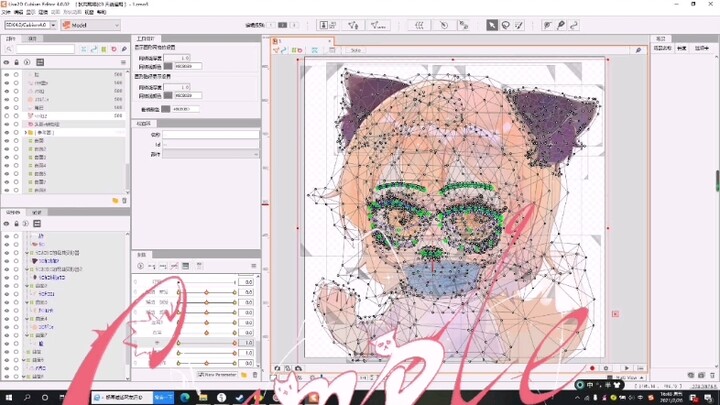Screen dimensions: 720x405
Task: Toggle eye icon in deformer panel header
Action: pyautogui.click(x=6, y=222)
